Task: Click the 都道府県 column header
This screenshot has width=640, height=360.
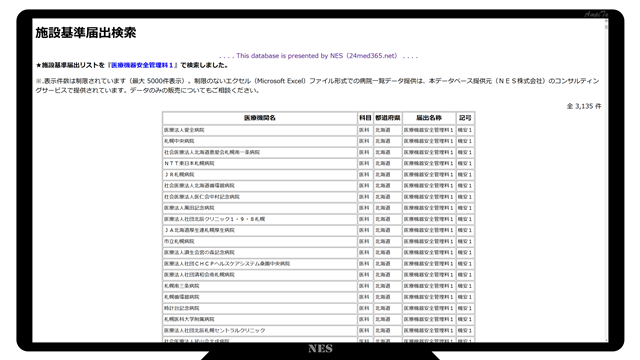Action: (387, 118)
